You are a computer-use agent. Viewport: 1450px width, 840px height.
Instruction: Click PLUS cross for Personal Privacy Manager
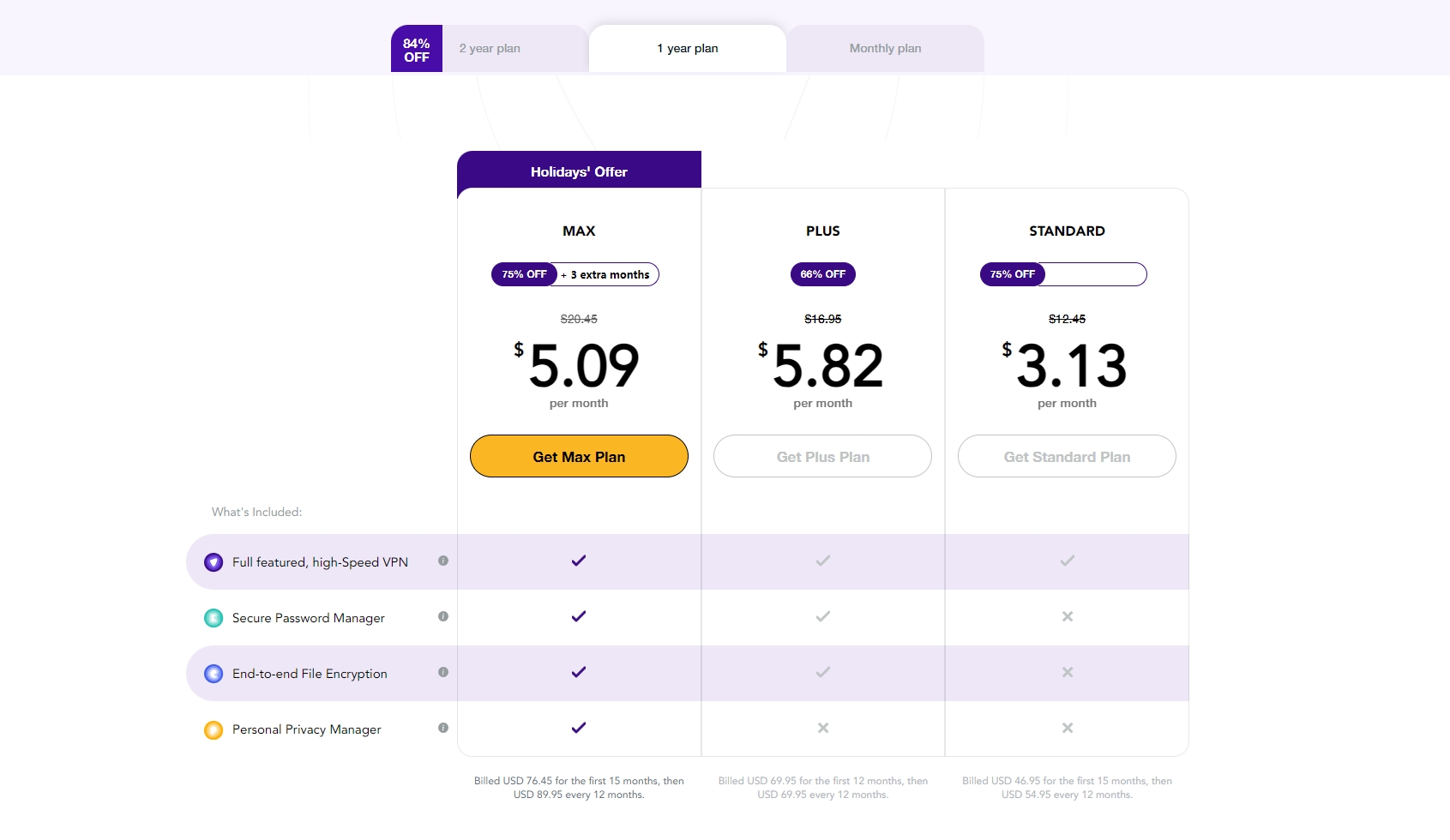tap(823, 728)
